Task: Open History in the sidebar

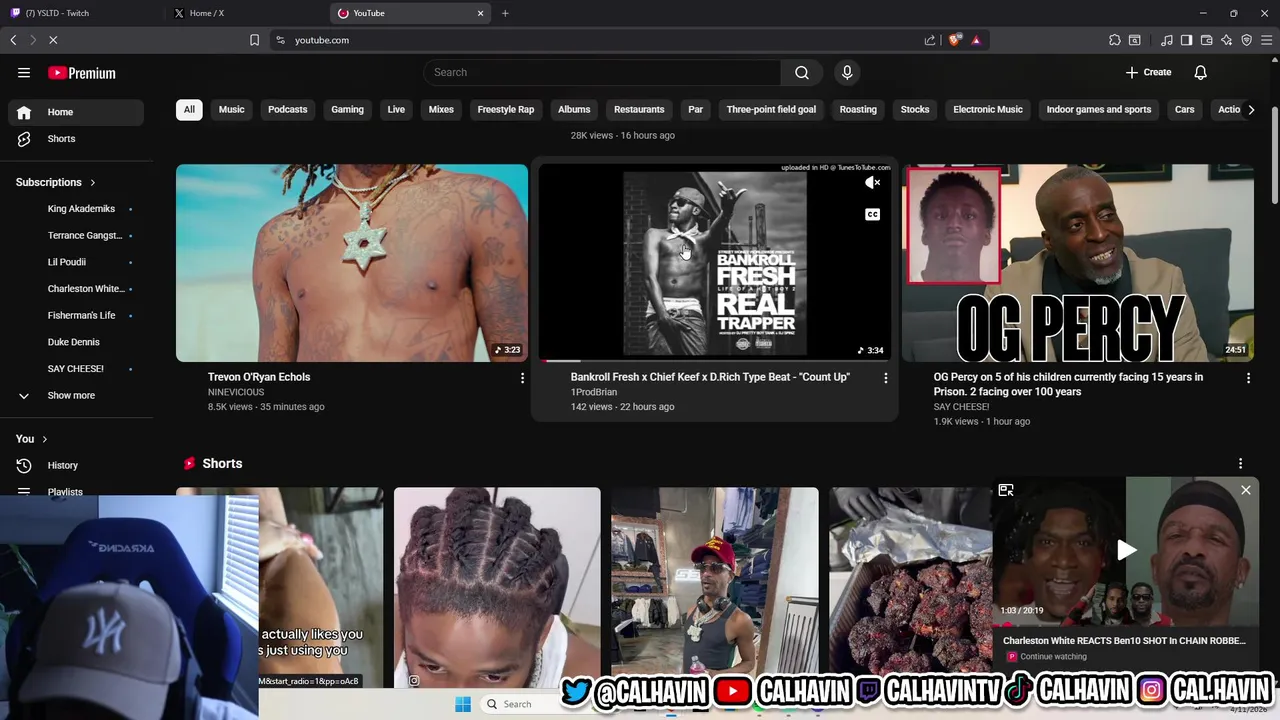Action: [76, 465]
